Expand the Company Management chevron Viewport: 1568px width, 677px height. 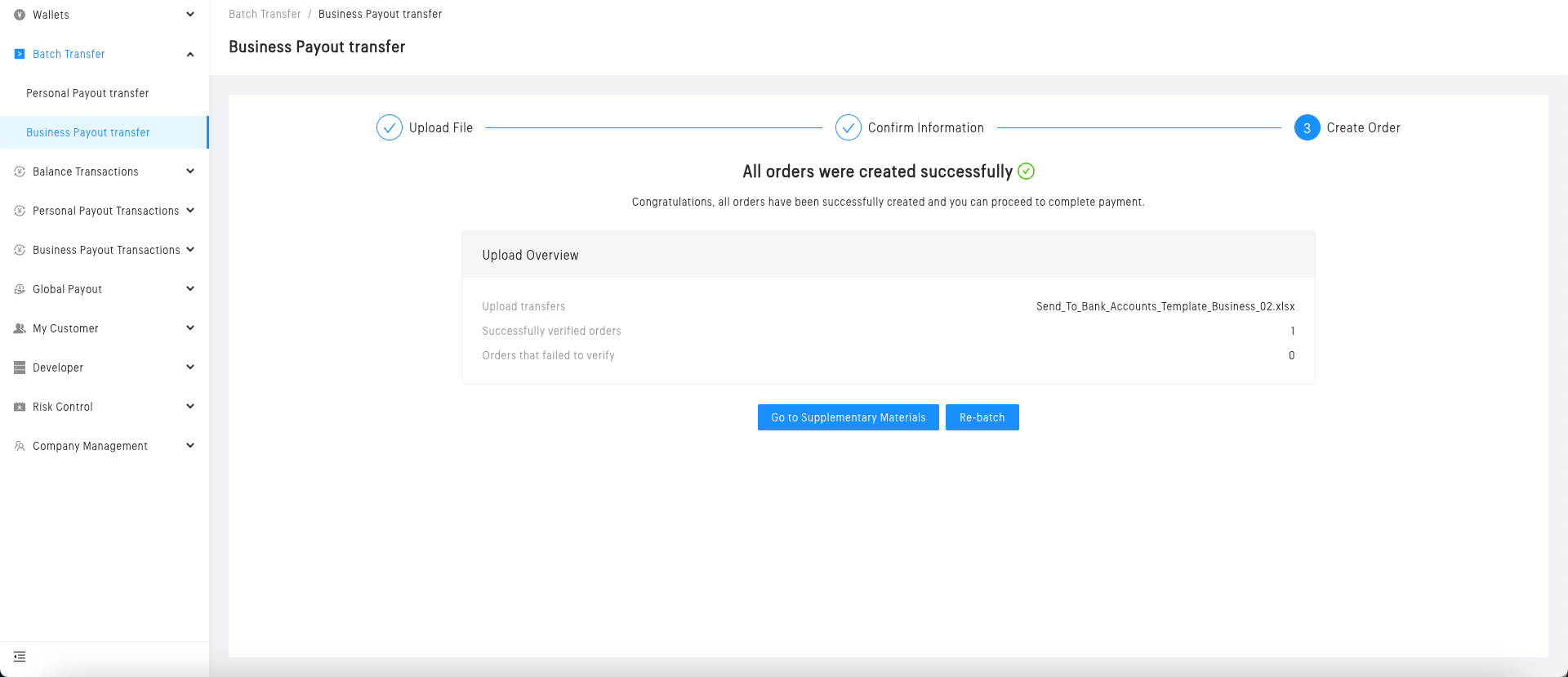point(190,446)
